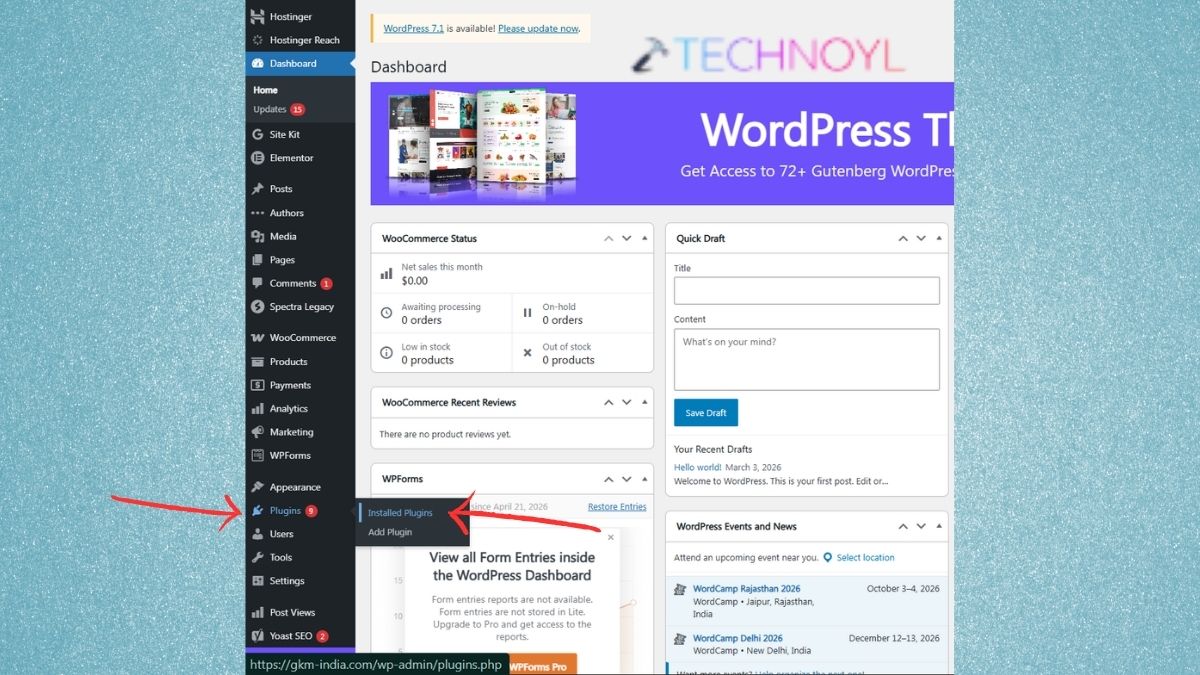Move WordPress Events and News widget up
Screen dimensions: 1200x675
point(902,527)
